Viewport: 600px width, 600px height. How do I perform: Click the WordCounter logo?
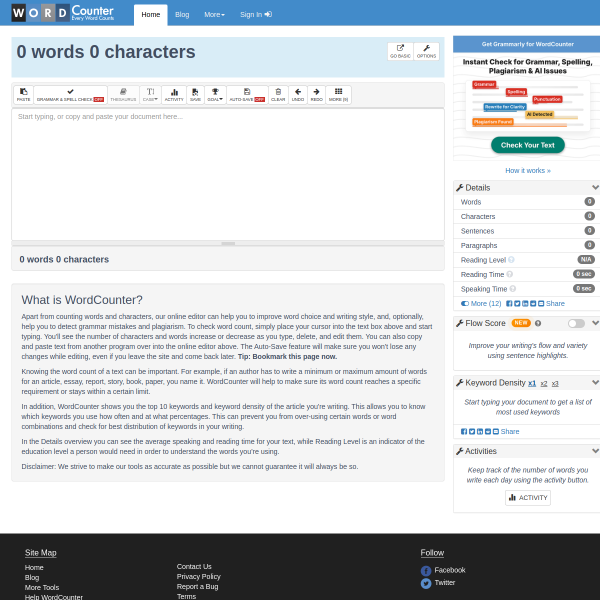pos(63,13)
